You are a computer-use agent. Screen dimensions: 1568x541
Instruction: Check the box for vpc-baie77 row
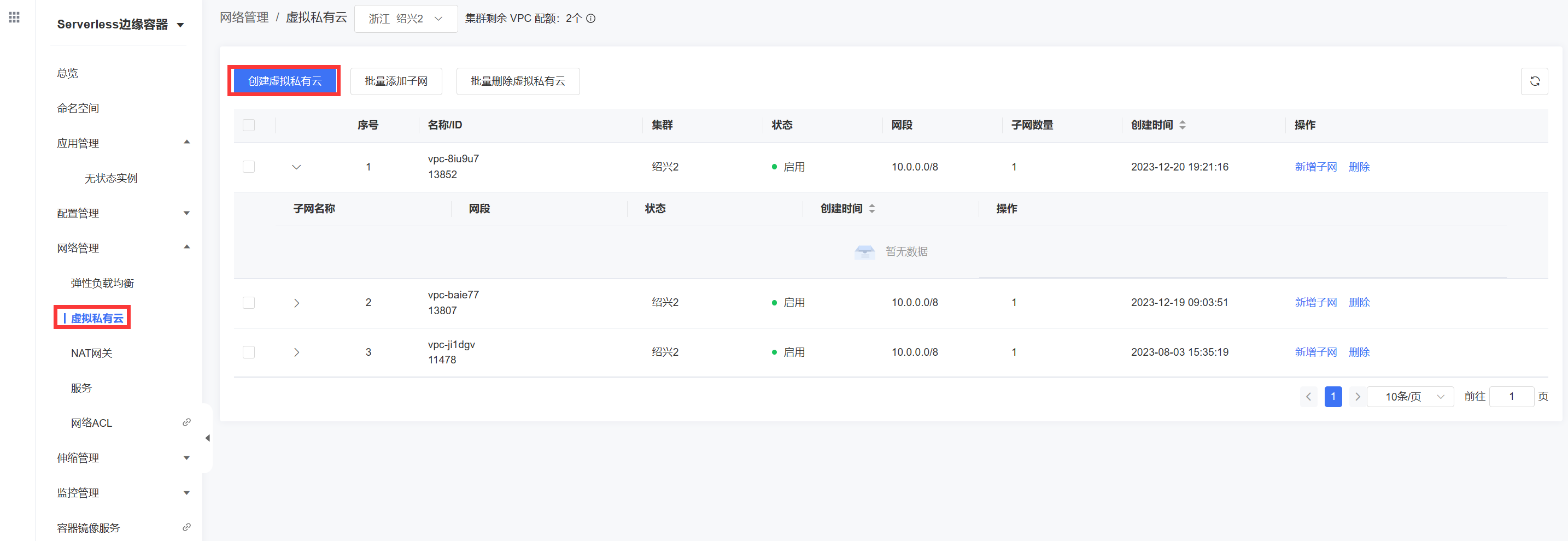coord(248,302)
